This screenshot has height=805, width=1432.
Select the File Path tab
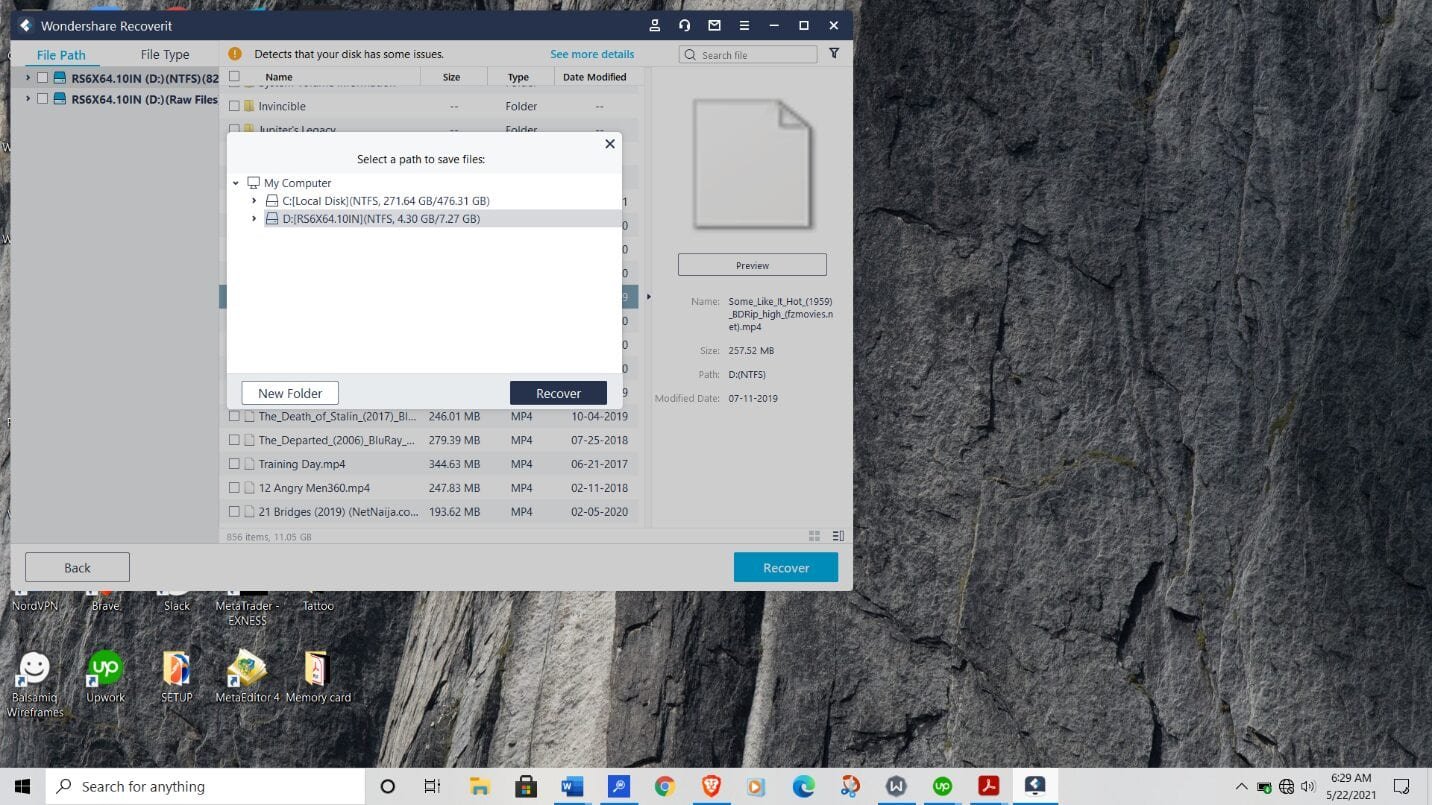click(x=61, y=55)
